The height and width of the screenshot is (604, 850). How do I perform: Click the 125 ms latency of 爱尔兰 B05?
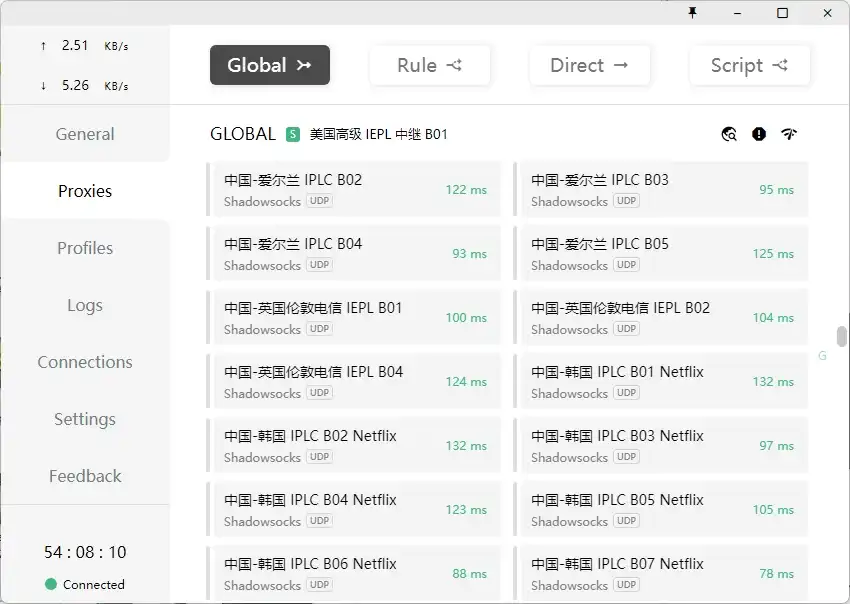(773, 254)
